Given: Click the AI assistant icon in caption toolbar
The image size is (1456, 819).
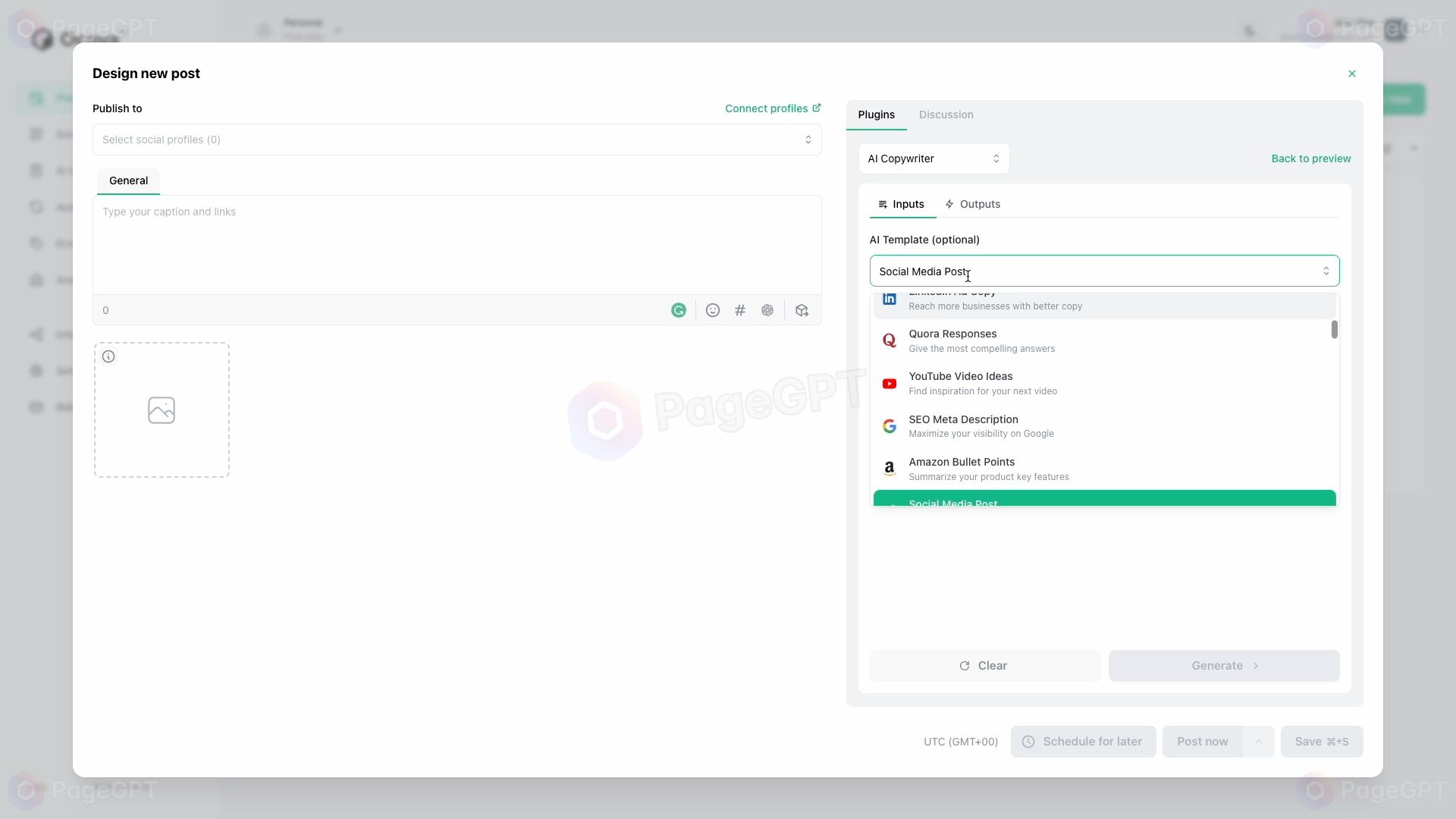Looking at the screenshot, I should (767, 310).
